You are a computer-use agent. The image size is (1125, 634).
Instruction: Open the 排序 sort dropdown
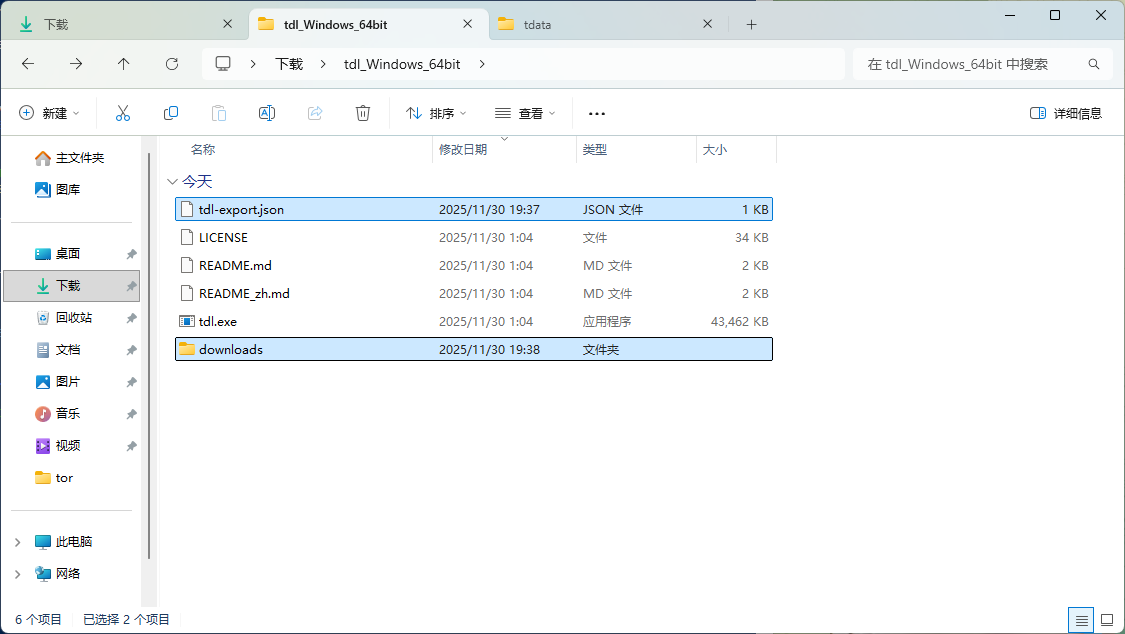(438, 113)
